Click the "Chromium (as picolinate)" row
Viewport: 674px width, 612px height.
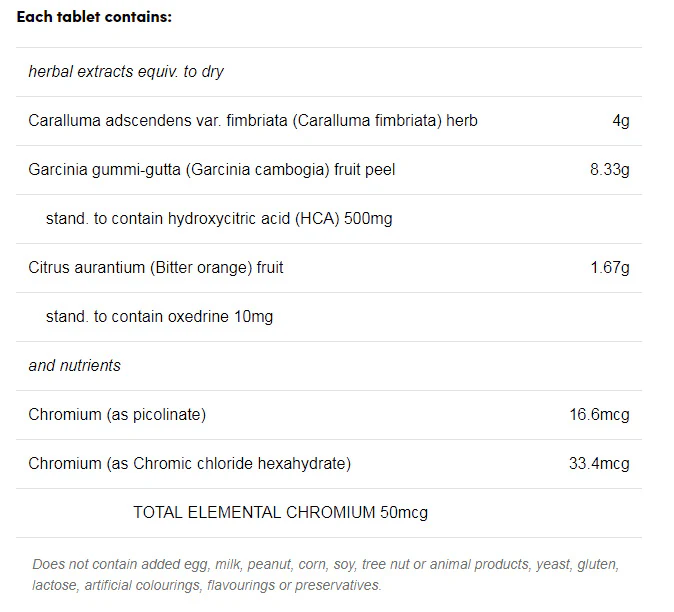click(117, 415)
